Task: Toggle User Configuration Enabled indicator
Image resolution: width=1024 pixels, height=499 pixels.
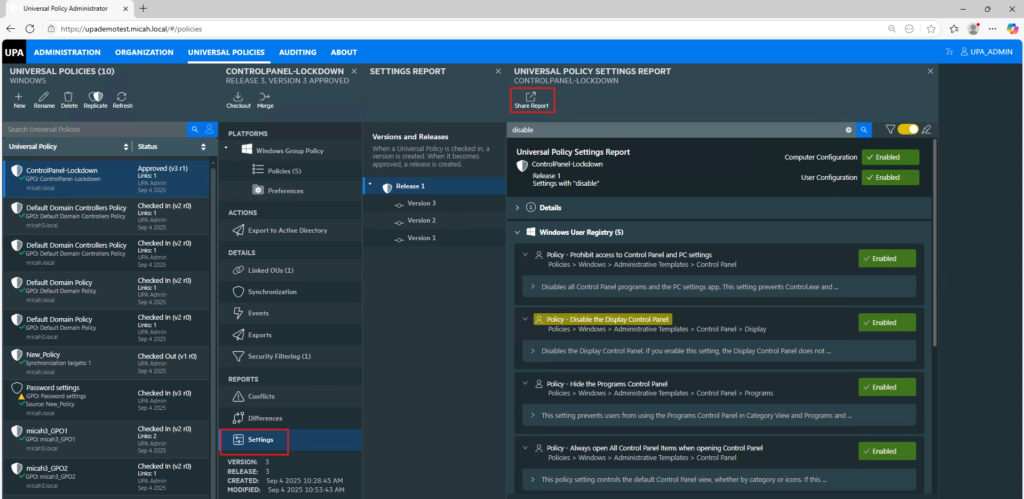Action: [x=888, y=177]
